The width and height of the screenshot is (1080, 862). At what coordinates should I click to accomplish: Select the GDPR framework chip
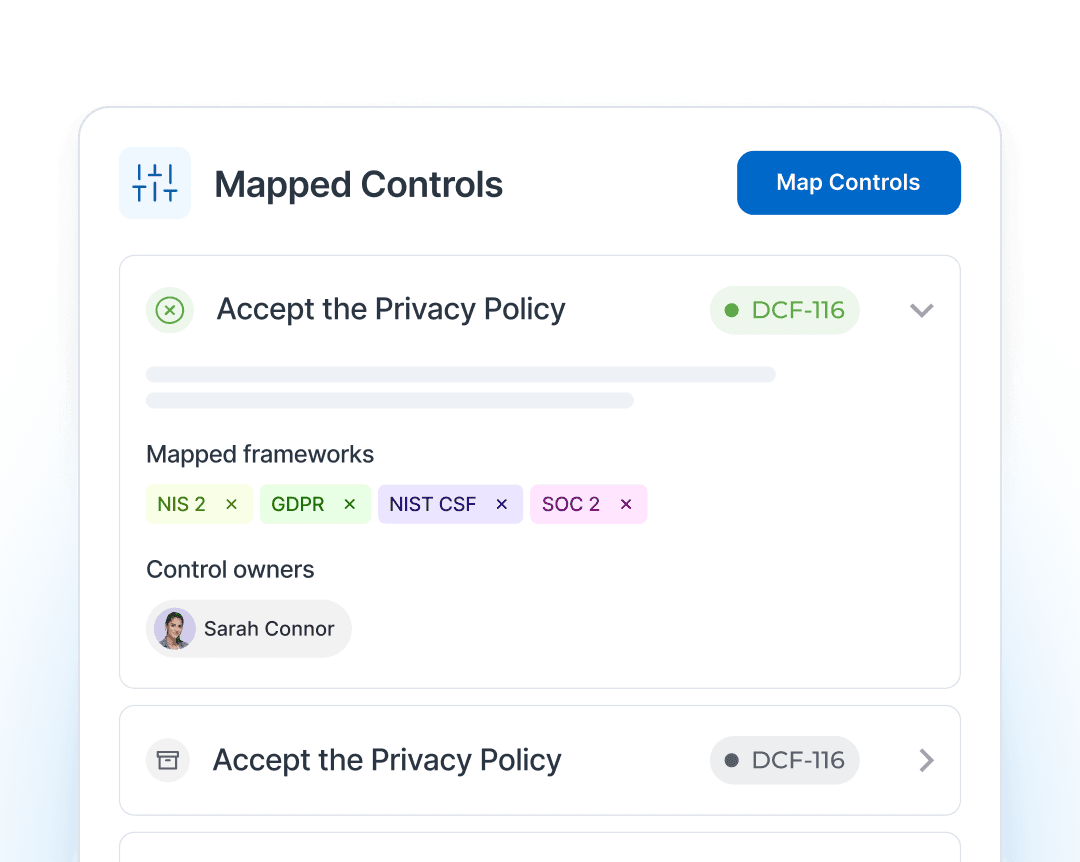pos(298,504)
